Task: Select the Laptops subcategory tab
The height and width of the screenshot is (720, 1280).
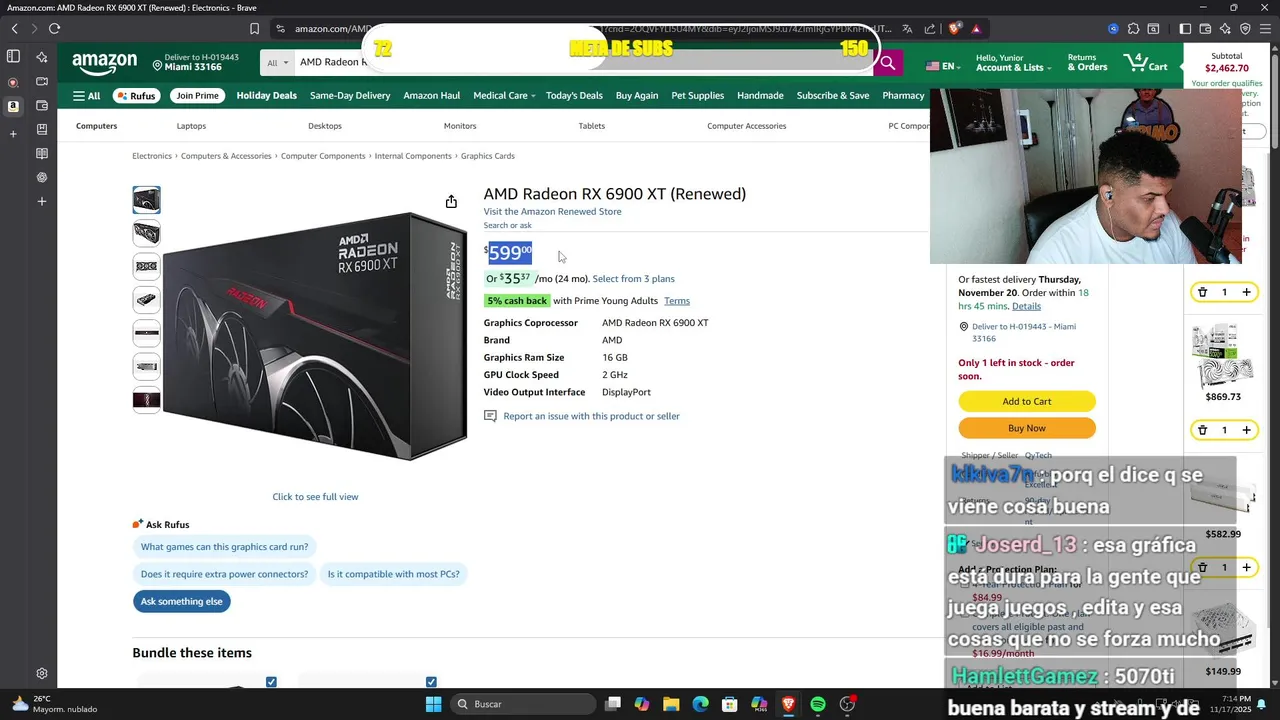Action: (x=191, y=126)
